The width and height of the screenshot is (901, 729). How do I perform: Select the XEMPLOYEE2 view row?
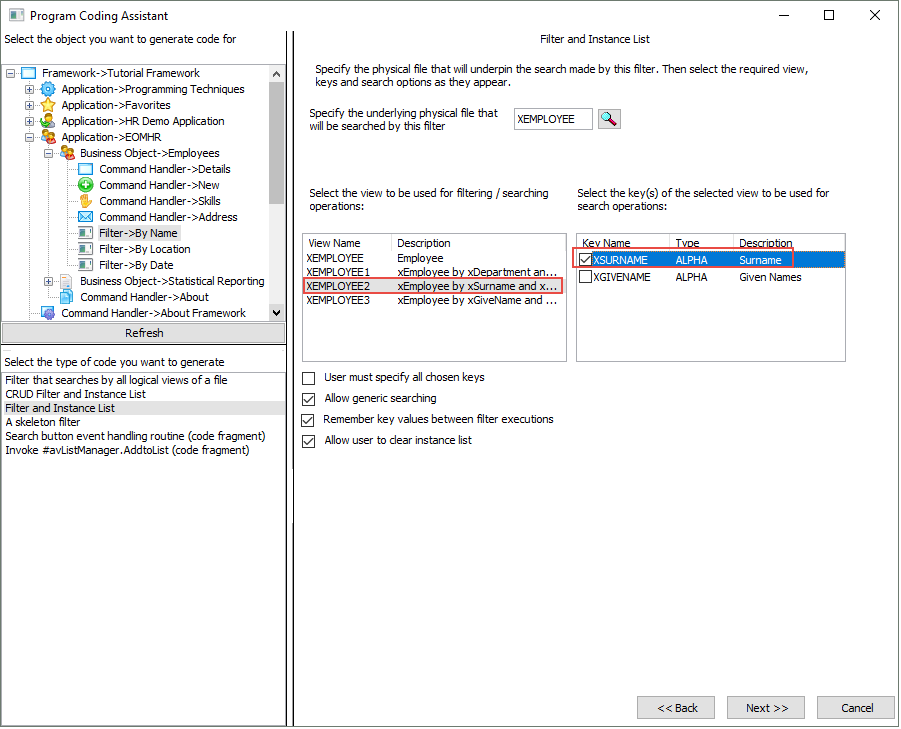pyautogui.click(x=433, y=286)
